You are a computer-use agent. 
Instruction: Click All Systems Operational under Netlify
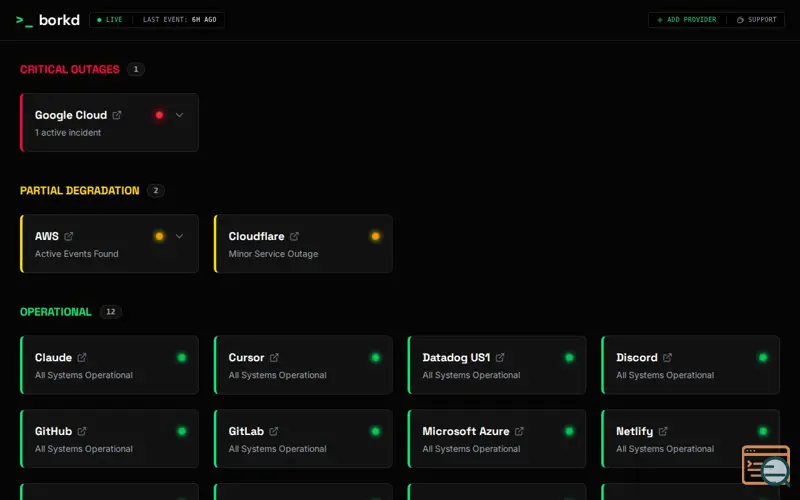(665, 449)
